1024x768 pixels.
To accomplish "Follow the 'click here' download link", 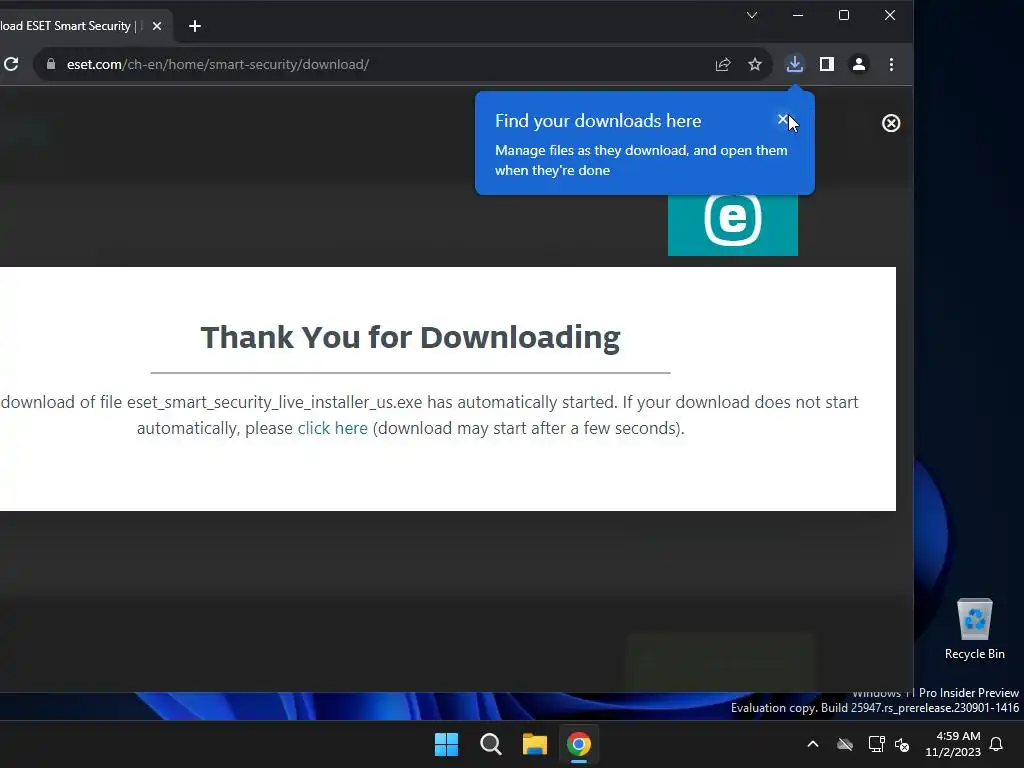I will [332, 428].
